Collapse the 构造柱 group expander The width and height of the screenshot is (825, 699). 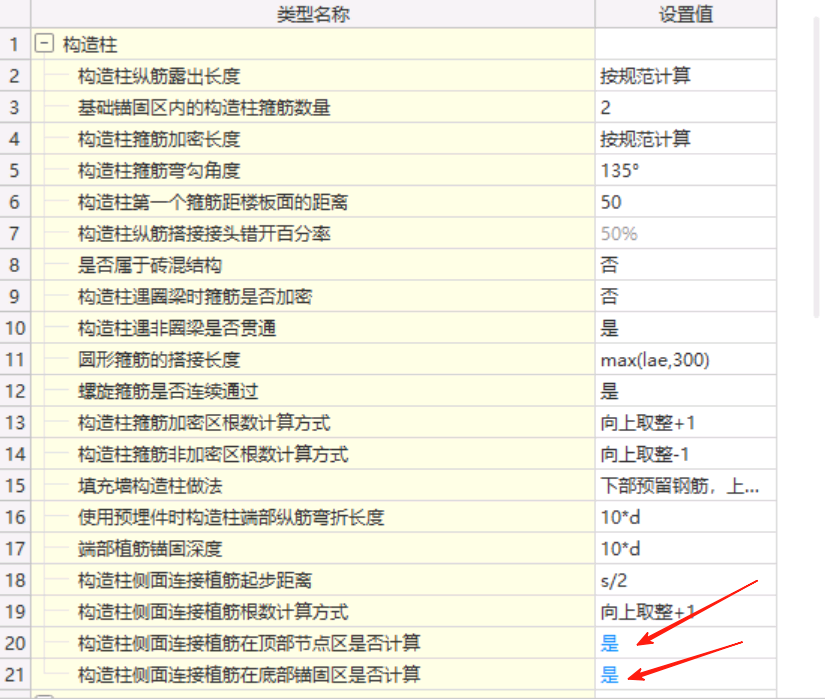(x=44, y=44)
